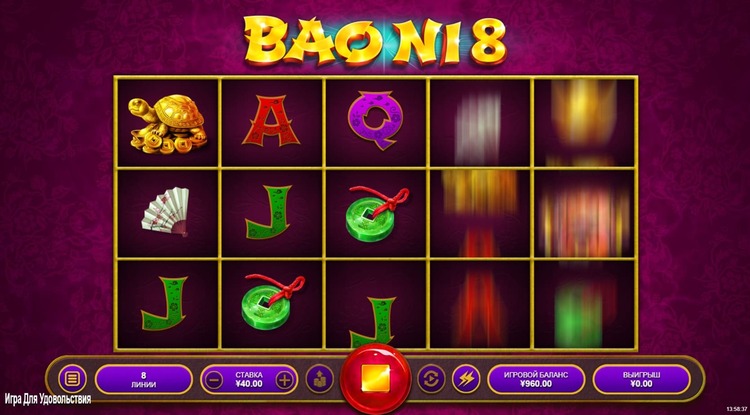Click the Игра Для Удовольствия label
Image resolution: width=750 pixels, height=415 pixels.
48,399
